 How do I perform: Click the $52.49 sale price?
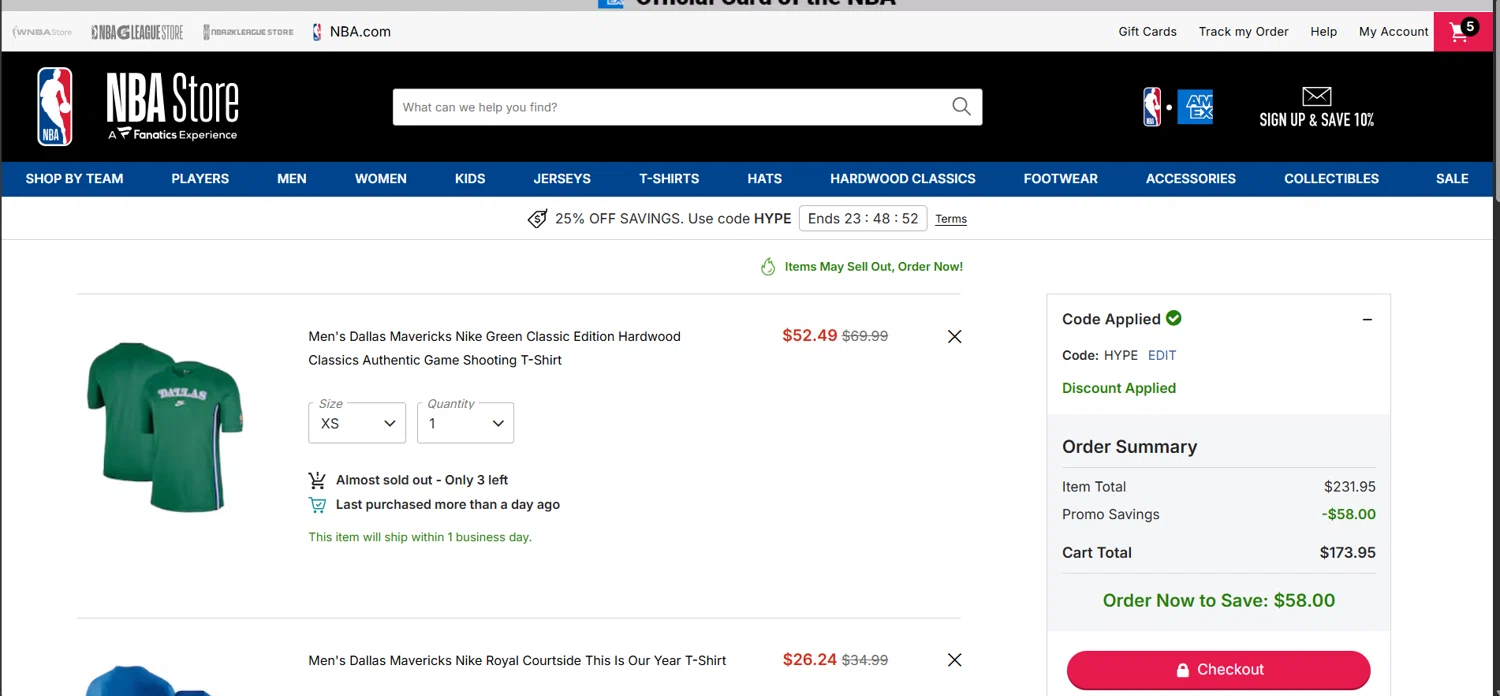[x=810, y=336]
